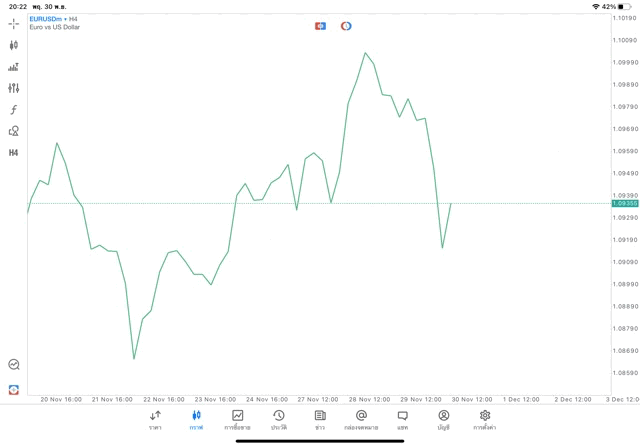This screenshot has width=640, height=447.
Task: Tap the blue-red trade panel icon at bottom left
Action: point(14,389)
